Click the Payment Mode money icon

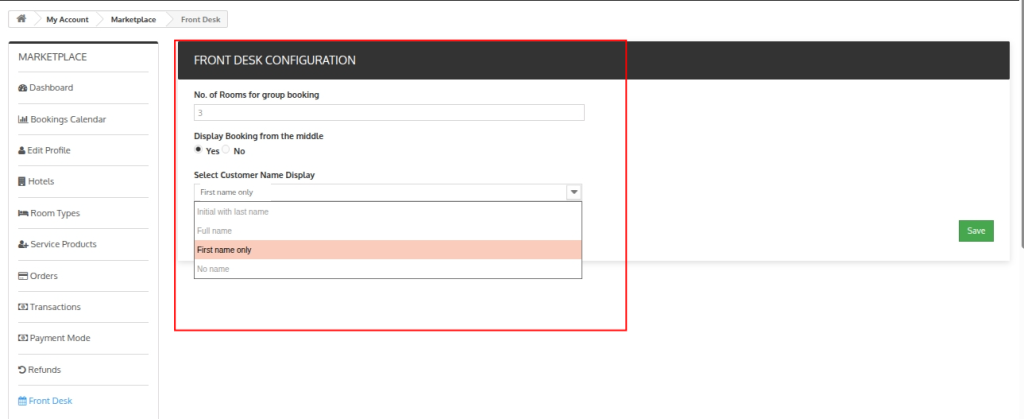point(24,339)
